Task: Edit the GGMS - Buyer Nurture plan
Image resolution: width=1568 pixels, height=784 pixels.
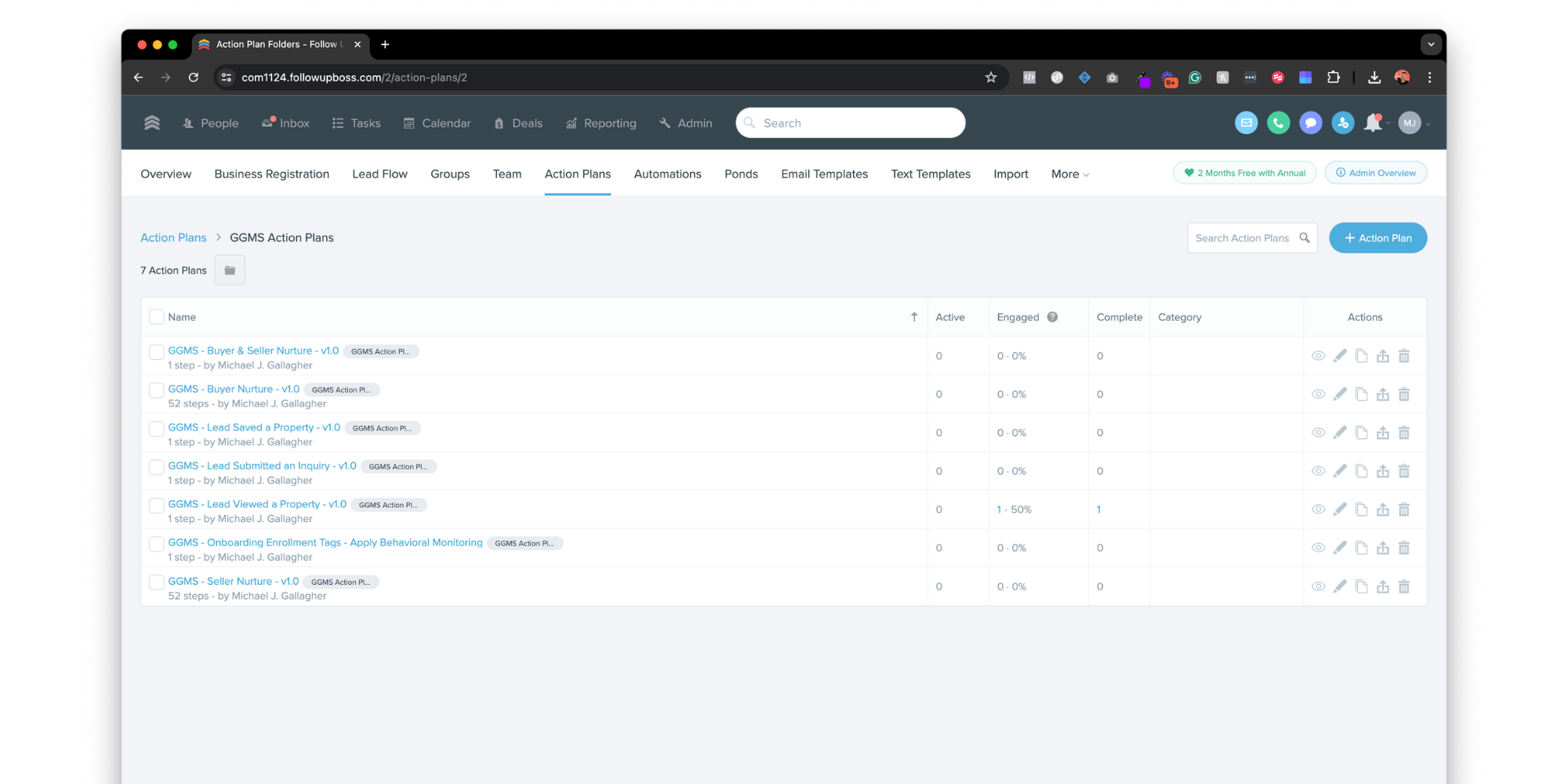Action: pos(1340,394)
